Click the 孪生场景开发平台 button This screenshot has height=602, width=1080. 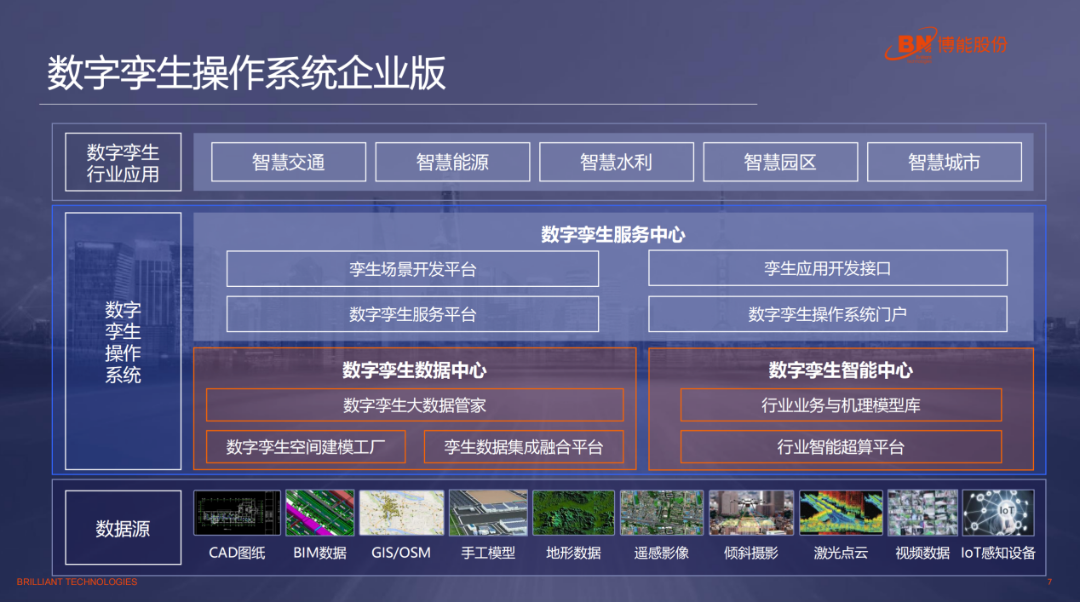click(414, 268)
